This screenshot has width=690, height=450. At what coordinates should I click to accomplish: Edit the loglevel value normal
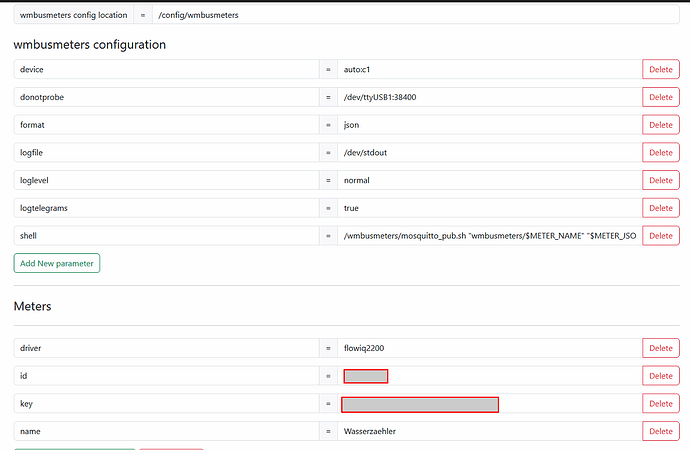(x=489, y=180)
